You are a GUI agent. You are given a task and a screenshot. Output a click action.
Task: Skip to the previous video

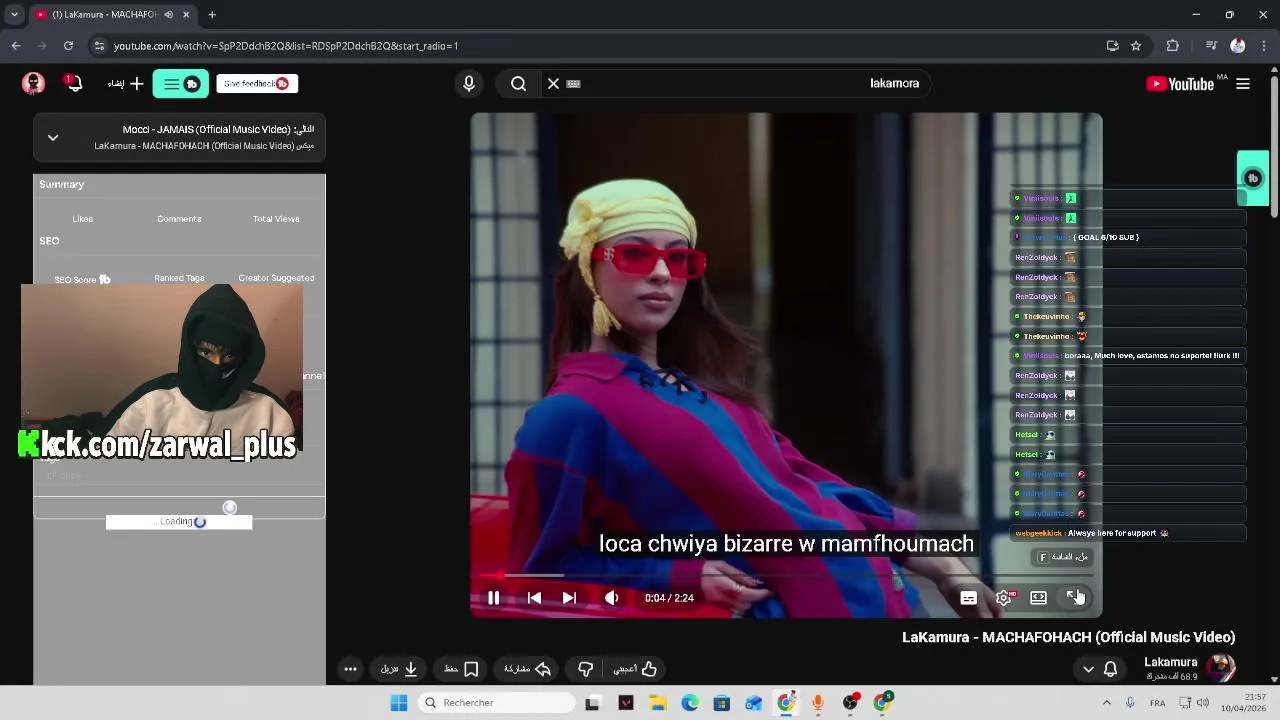(534, 598)
